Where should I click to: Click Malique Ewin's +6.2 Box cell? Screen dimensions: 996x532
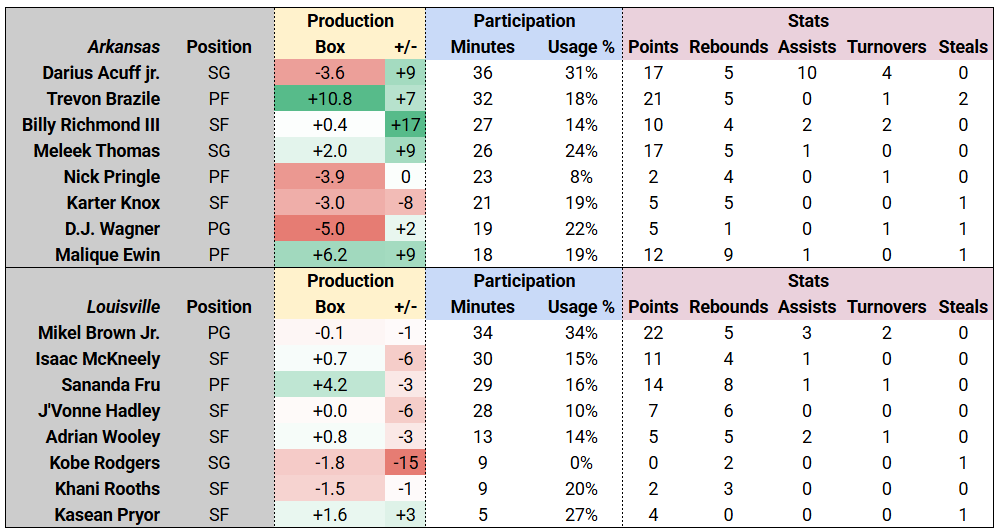click(x=330, y=255)
